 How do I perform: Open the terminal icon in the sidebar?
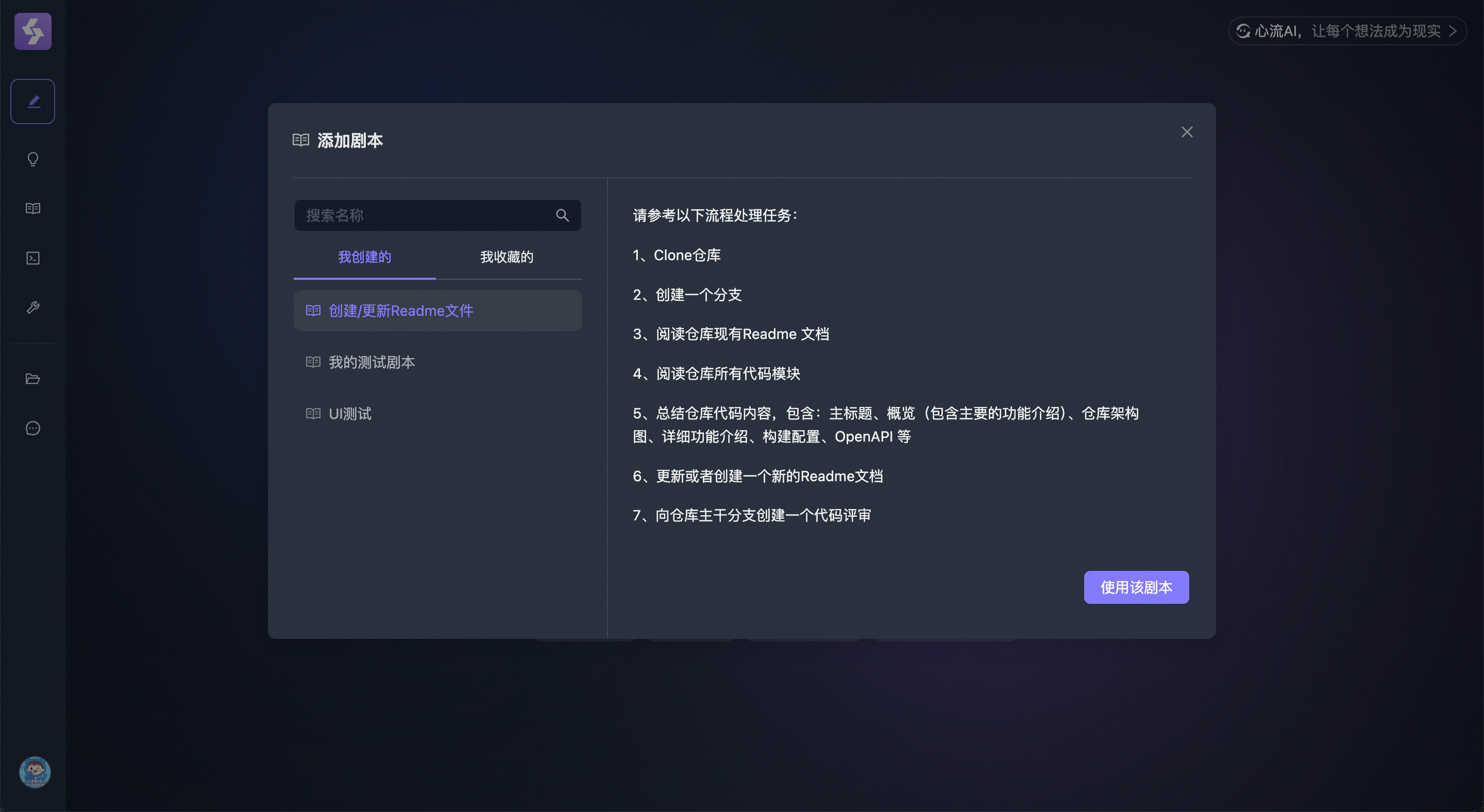click(x=33, y=258)
